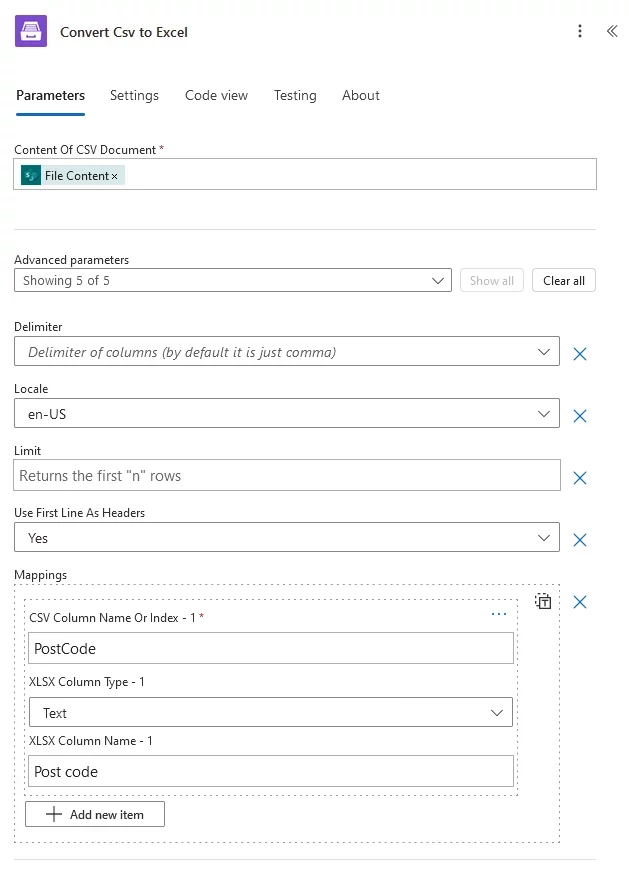Viewport: 629px width, 895px height.
Task: Open the Settings tab
Action: click(x=134, y=95)
